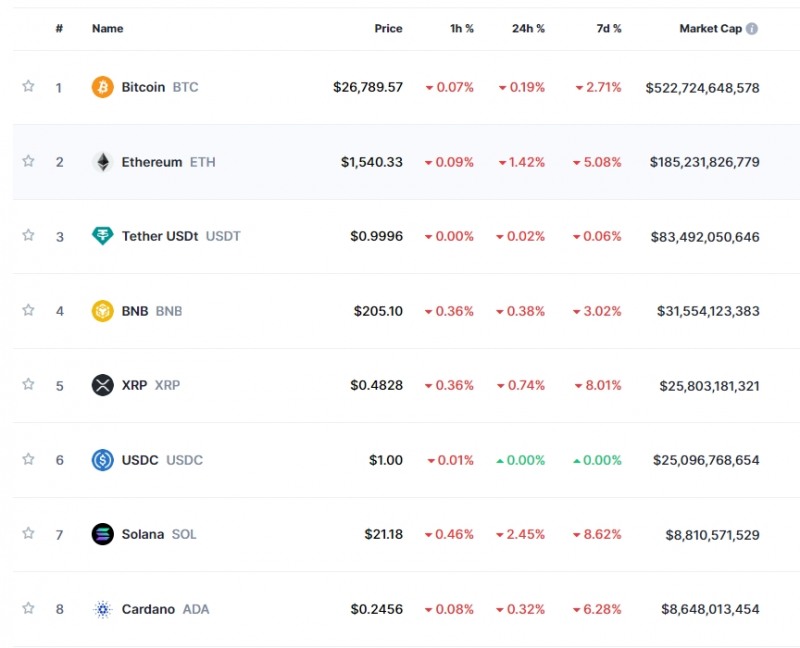The image size is (800, 648).
Task: Click the Ethereum logo icon
Action: (103, 162)
